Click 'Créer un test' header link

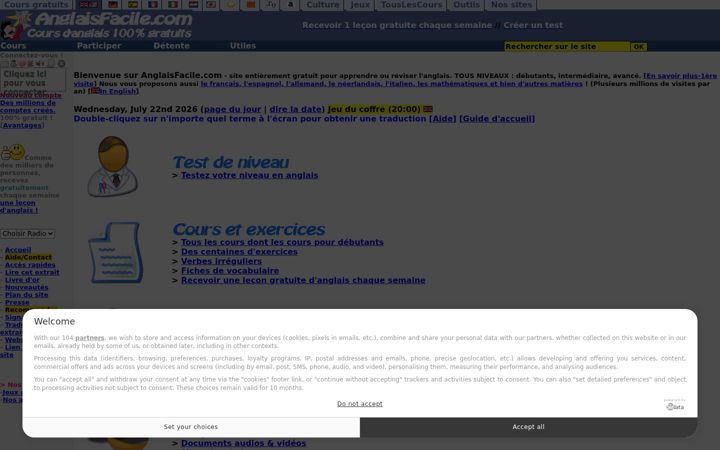(533, 25)
